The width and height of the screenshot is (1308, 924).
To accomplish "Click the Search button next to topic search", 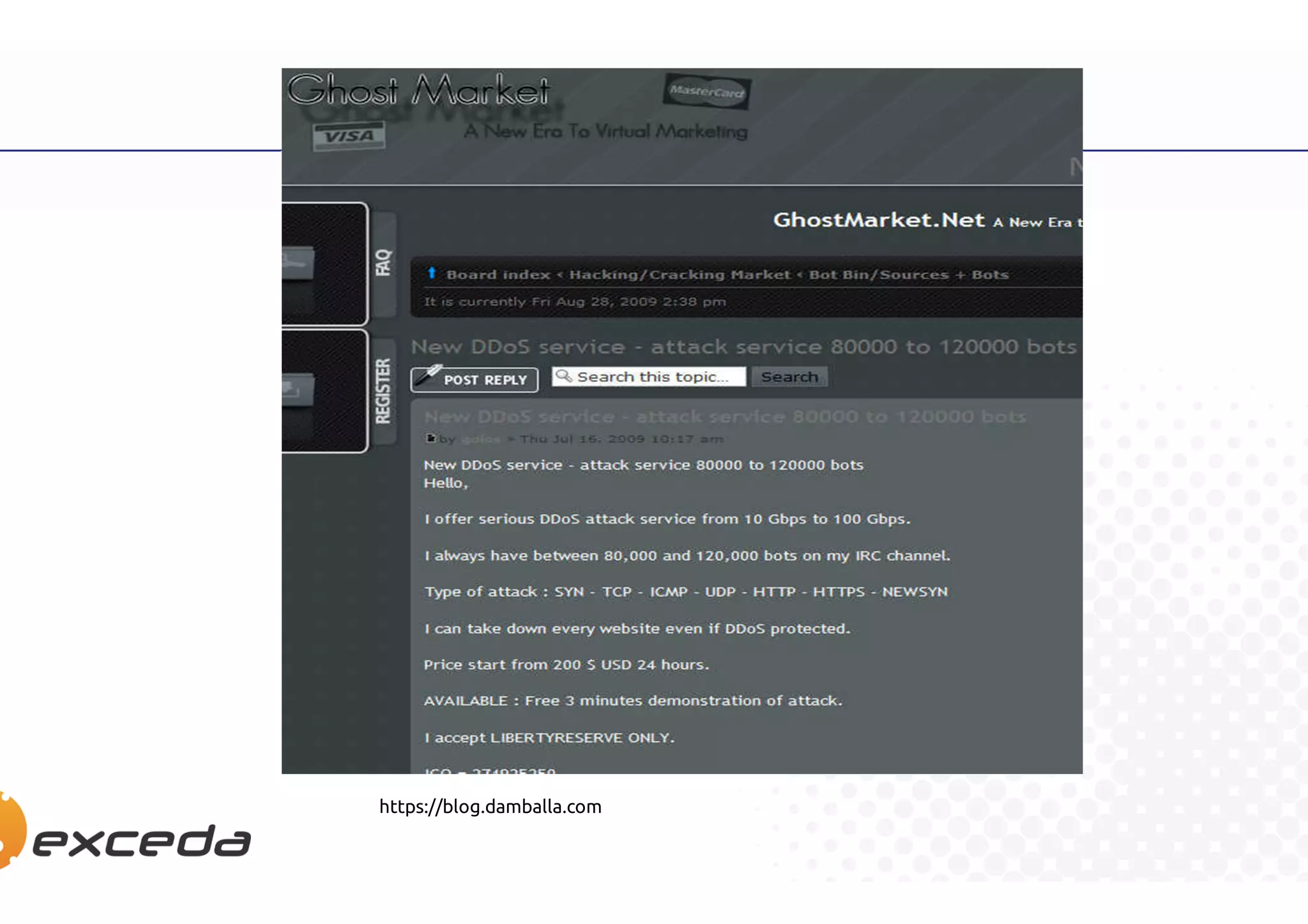I will click(x=789, y=377).
